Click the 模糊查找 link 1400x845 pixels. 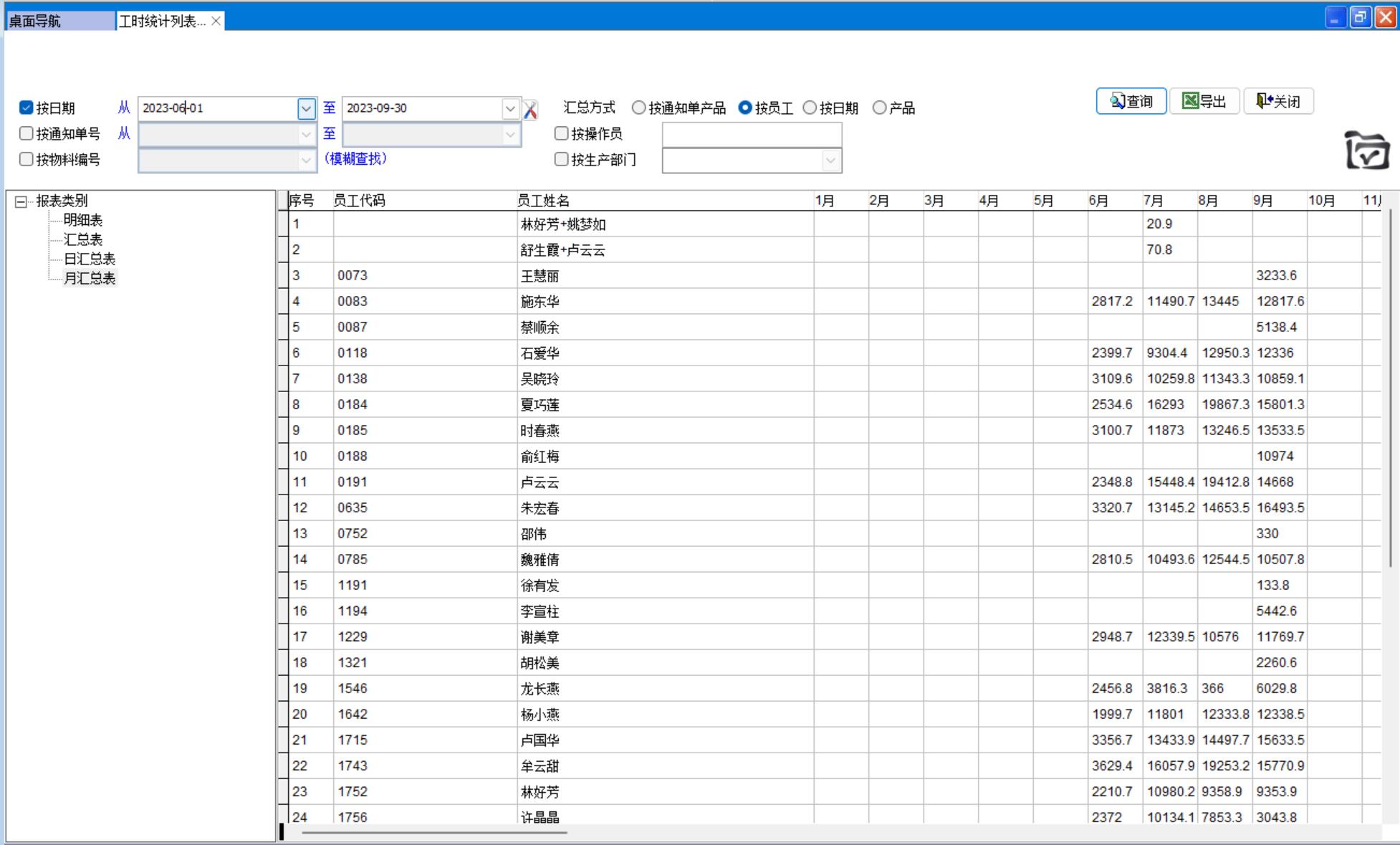point(355,158)
